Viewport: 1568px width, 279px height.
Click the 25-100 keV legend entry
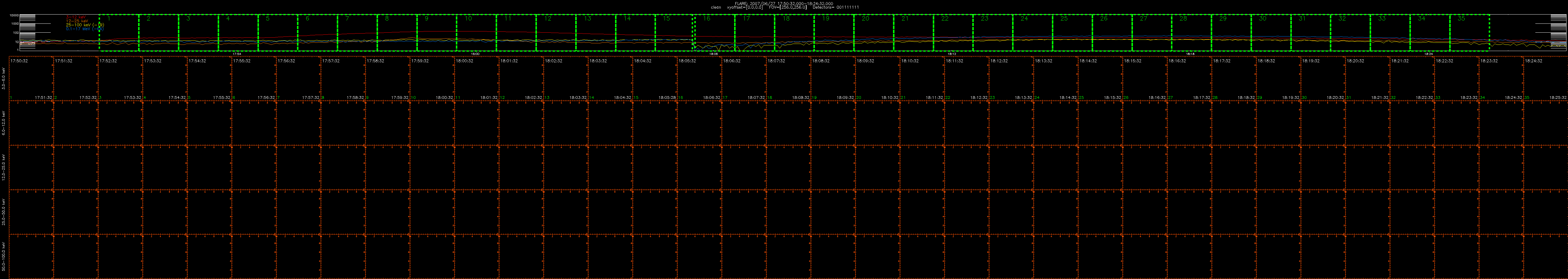click(x=85, y=24)
